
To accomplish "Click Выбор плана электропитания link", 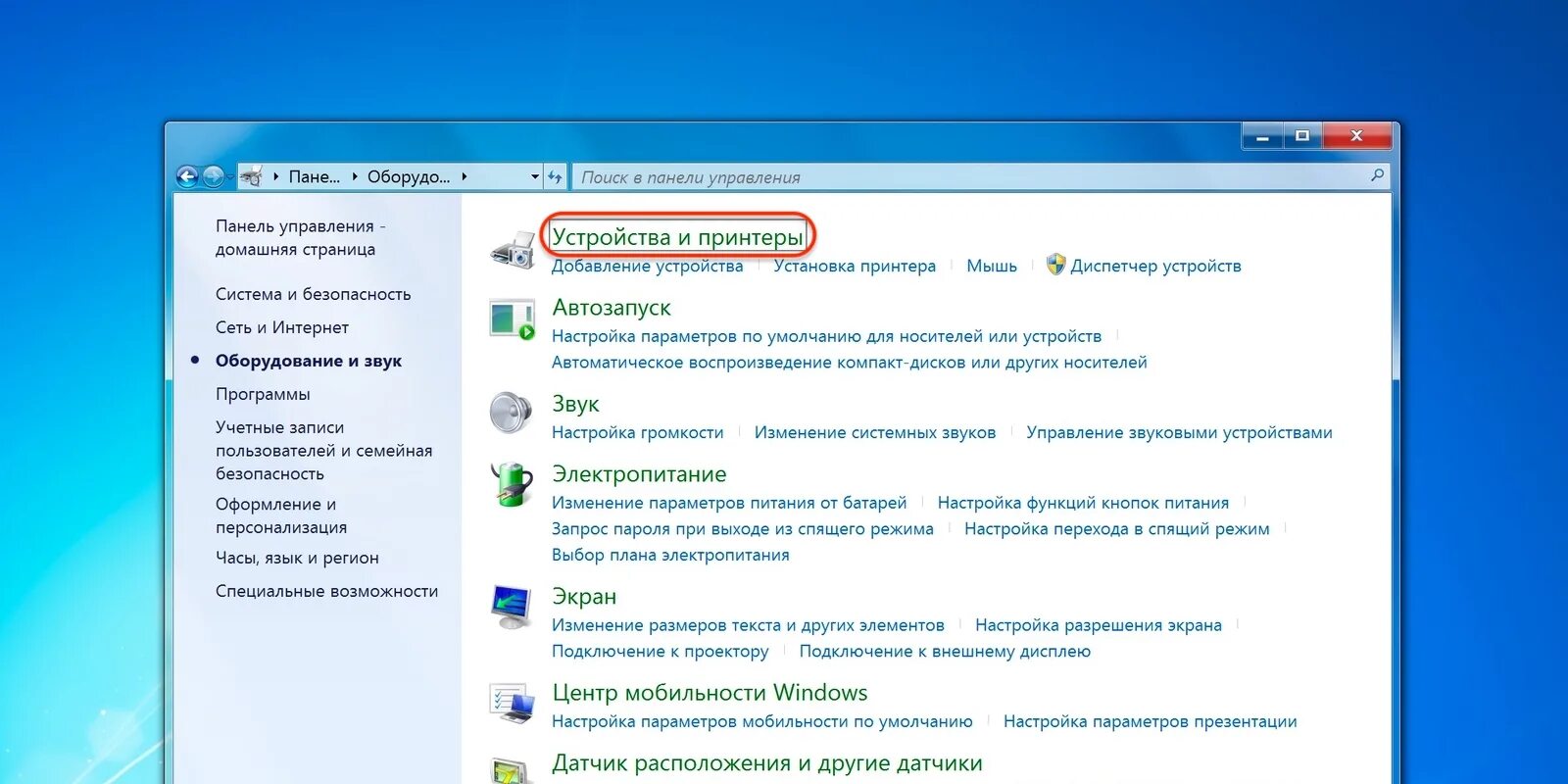I will click(x=670, y=555).
